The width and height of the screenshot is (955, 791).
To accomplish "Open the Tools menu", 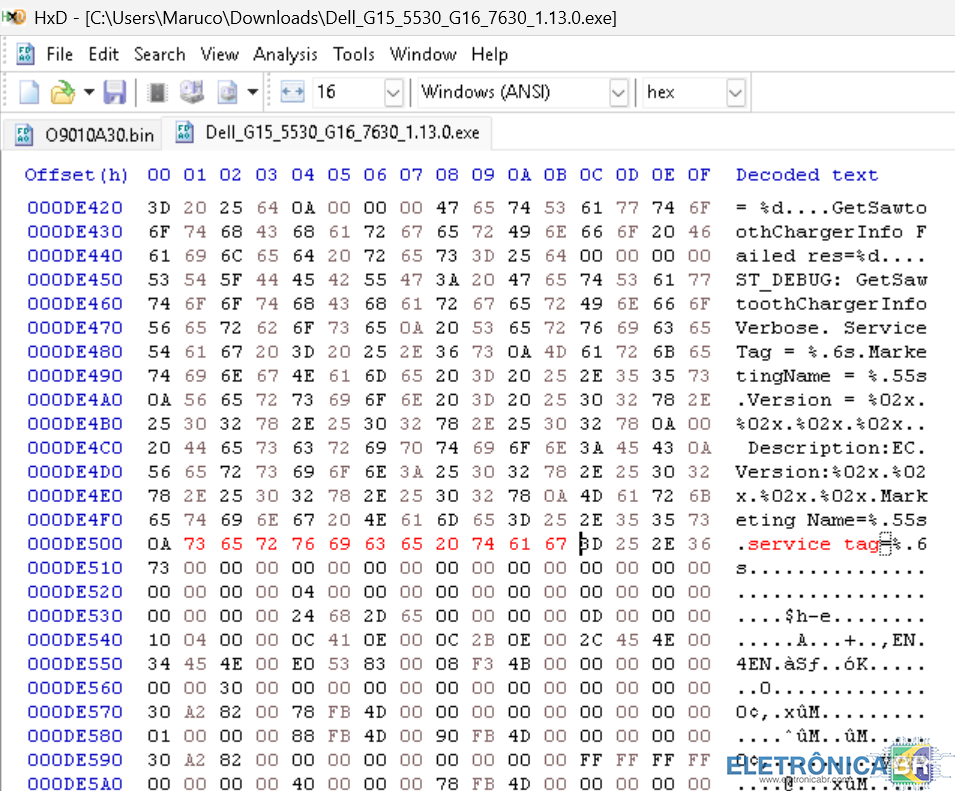I will coord(354,54).
